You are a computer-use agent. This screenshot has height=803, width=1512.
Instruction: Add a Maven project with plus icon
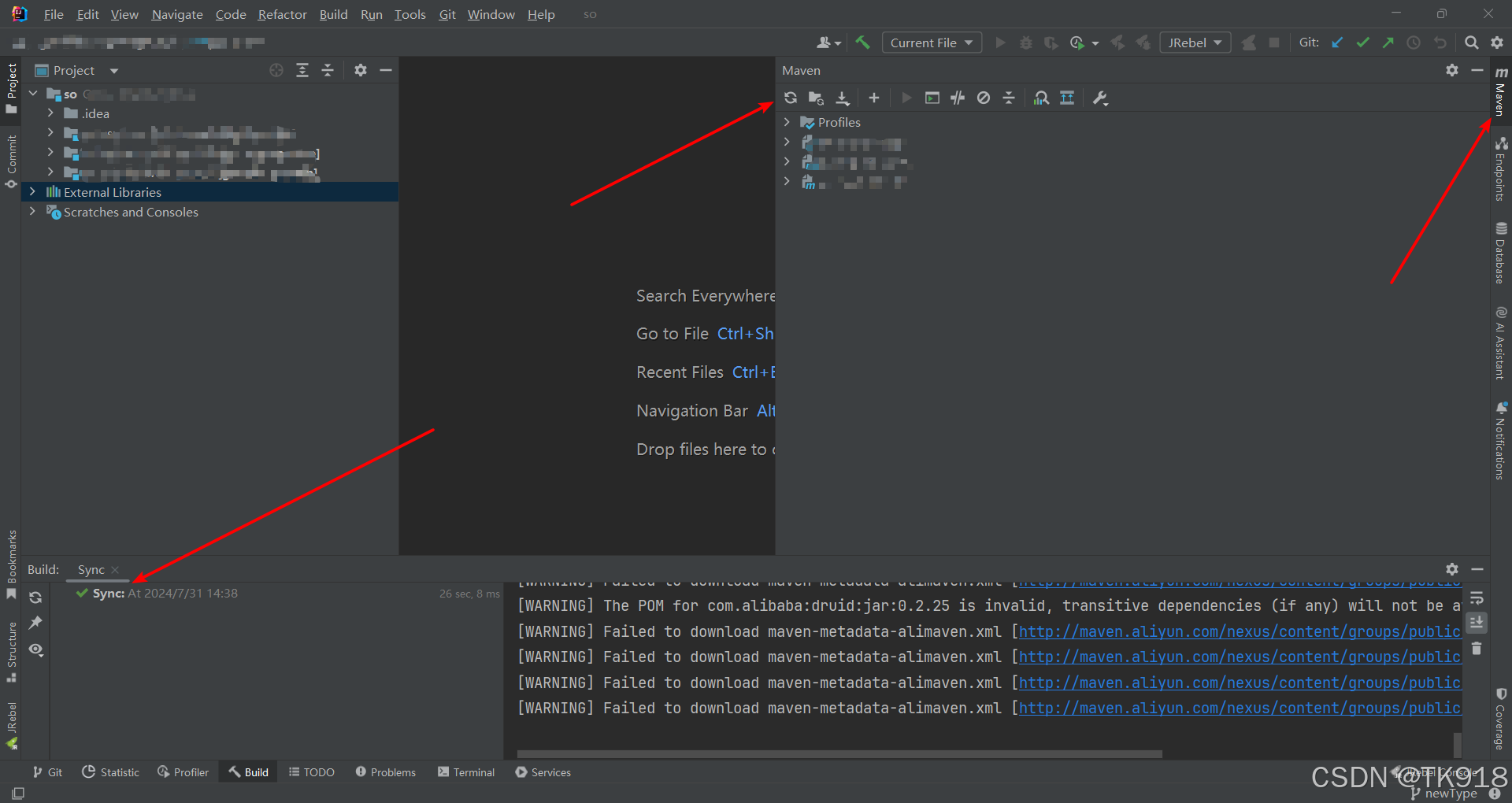(873, 98)
